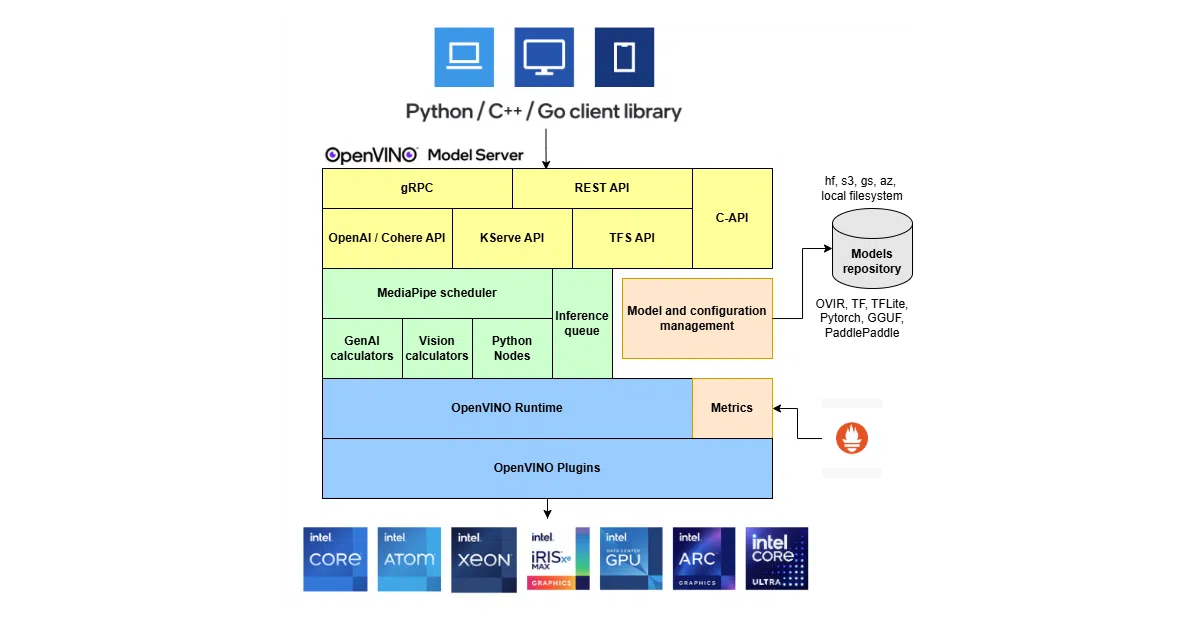Click the Intel Arc Graphics badge
This screenshot has height=630, width=1200.
click(x=704, y=559)
